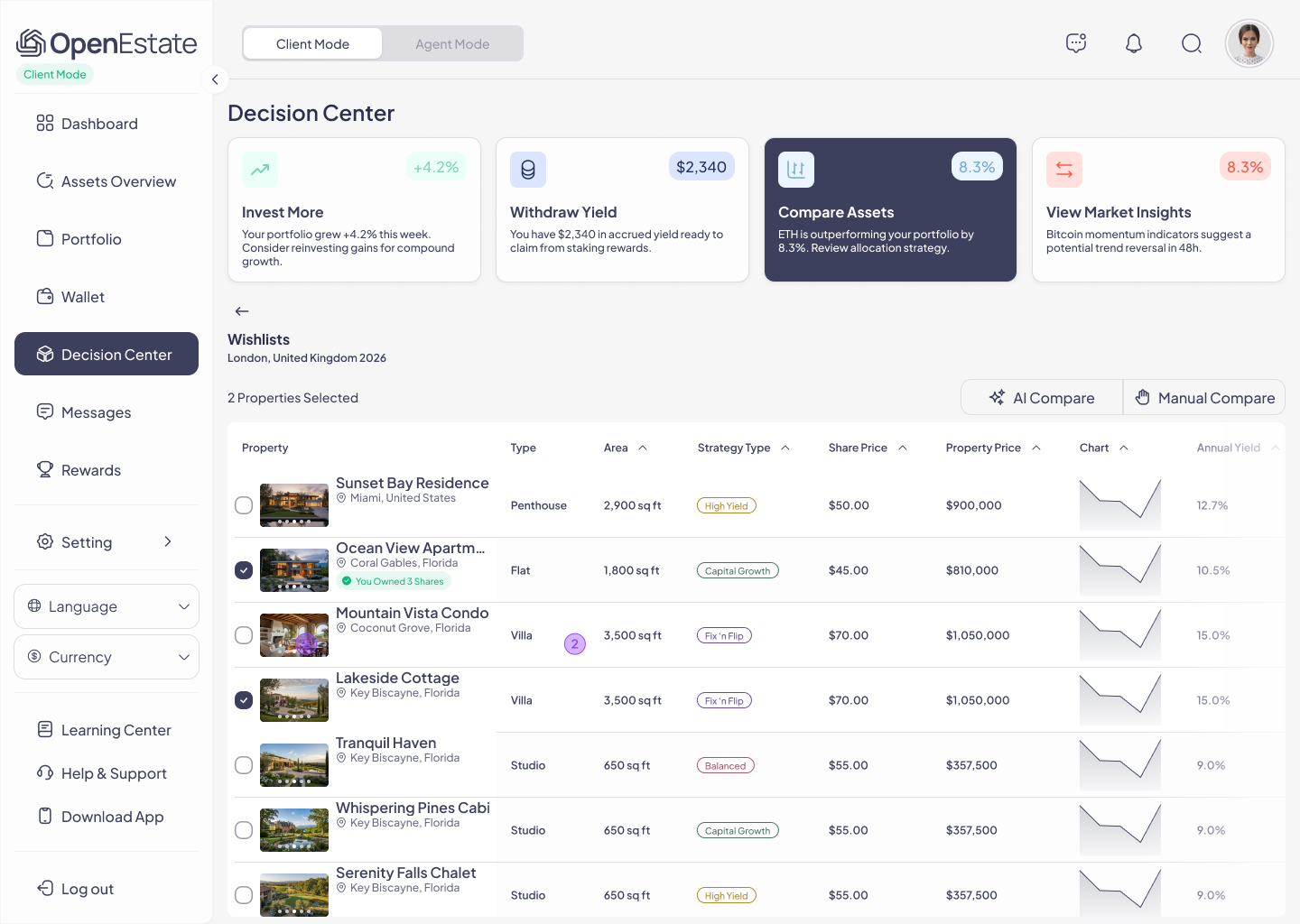Click the Compare Assets chart icon
Image resolution: width=1300 pixels, height=924 pixels.
pos(796,170)
